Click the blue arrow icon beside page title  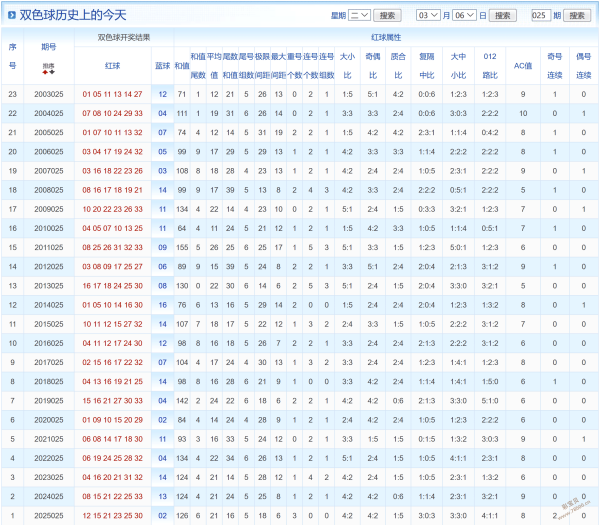point(11,15)
